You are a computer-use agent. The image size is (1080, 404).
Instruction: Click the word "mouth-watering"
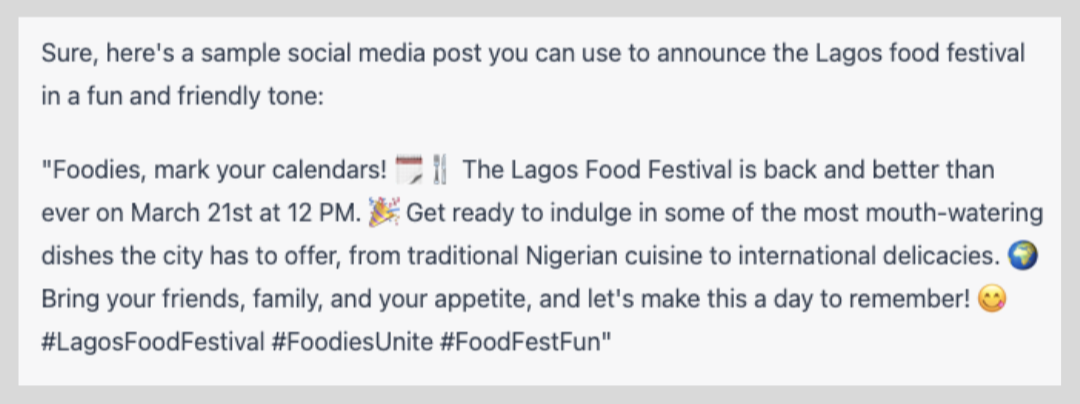point(954,213)
